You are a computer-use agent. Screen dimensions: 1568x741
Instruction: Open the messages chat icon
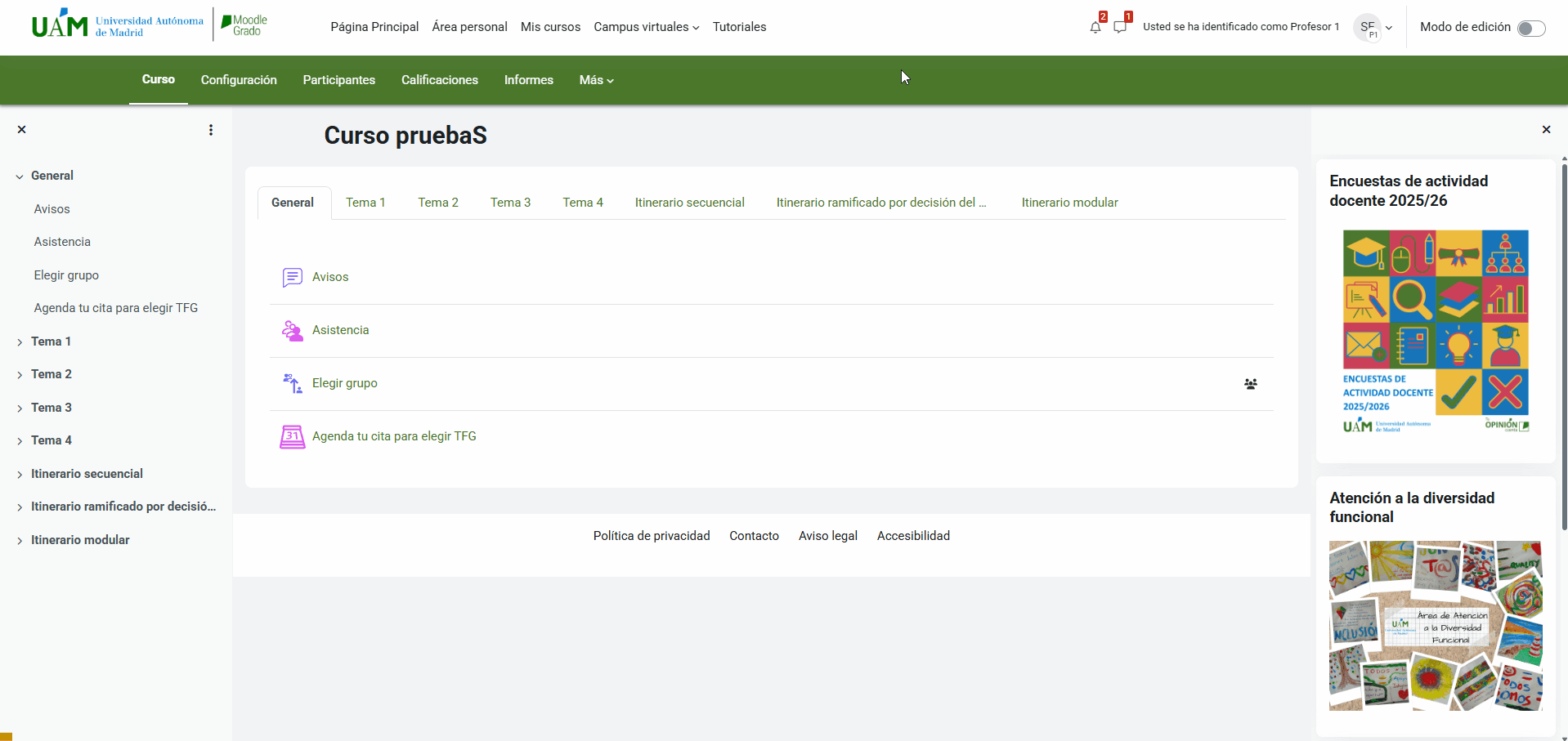1121,26
